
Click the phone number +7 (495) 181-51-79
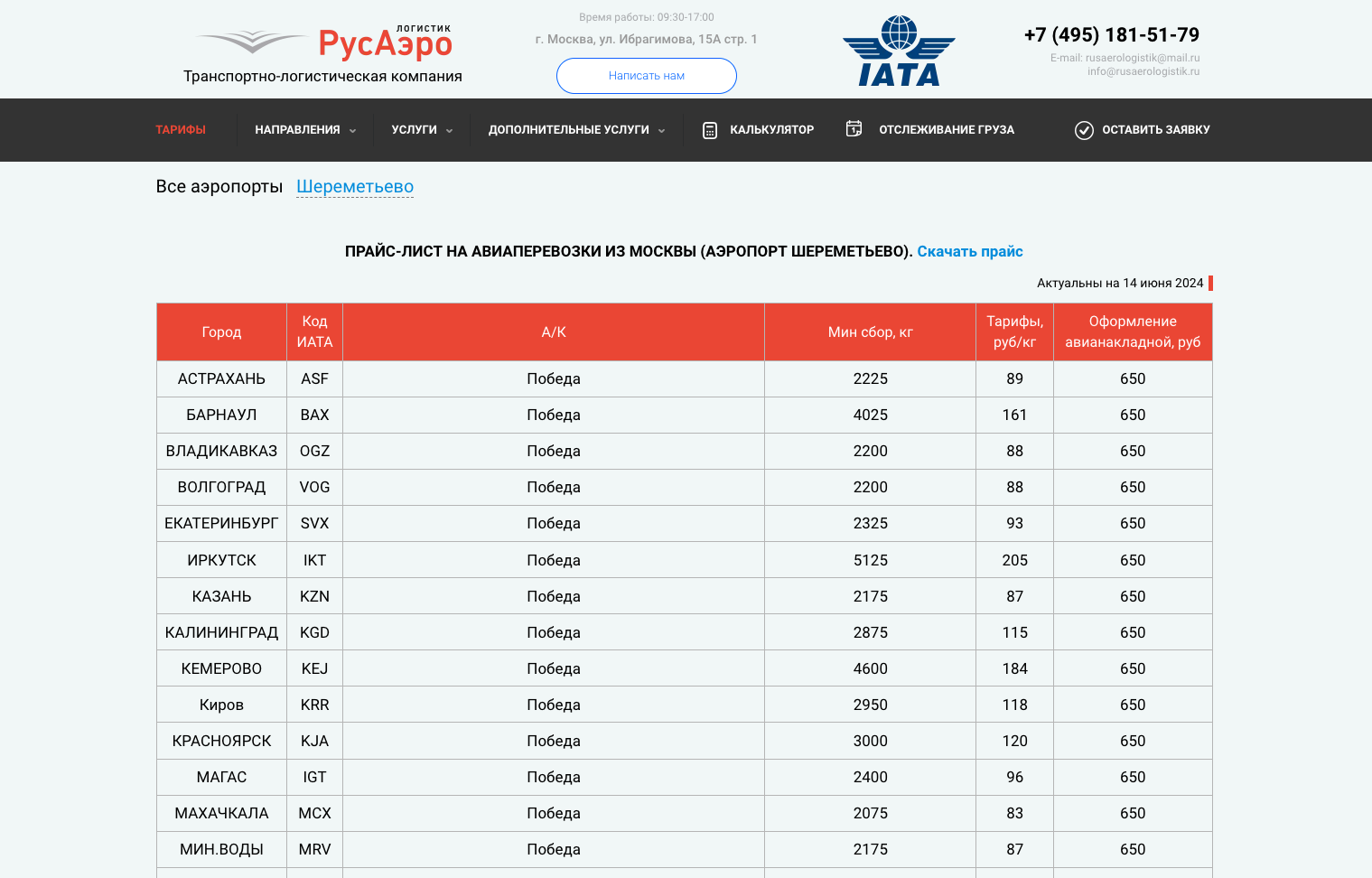(1111, 35)
